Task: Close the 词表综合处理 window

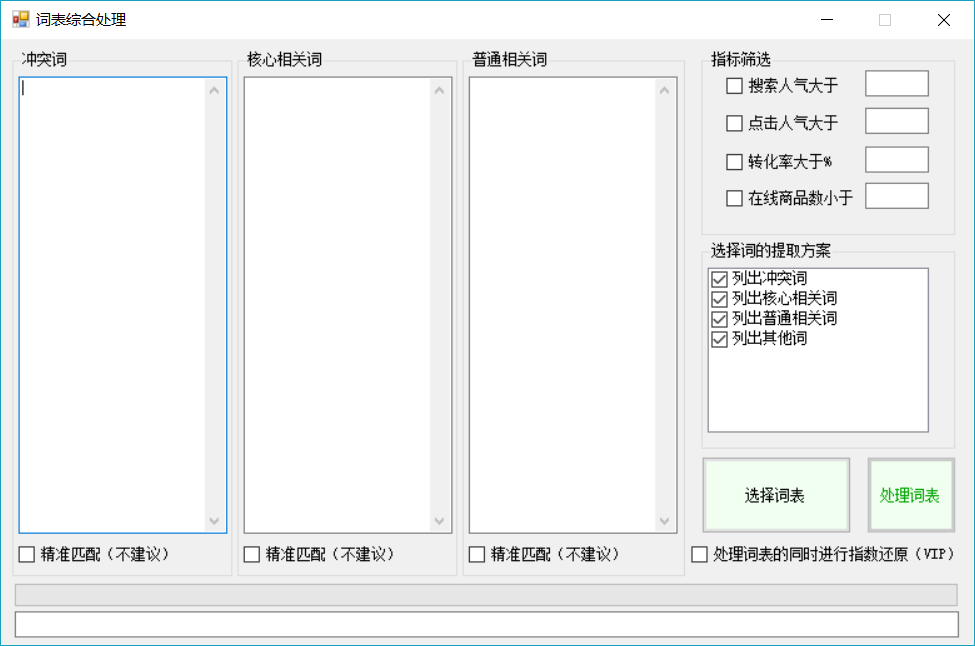Action: tap(944, 20)
